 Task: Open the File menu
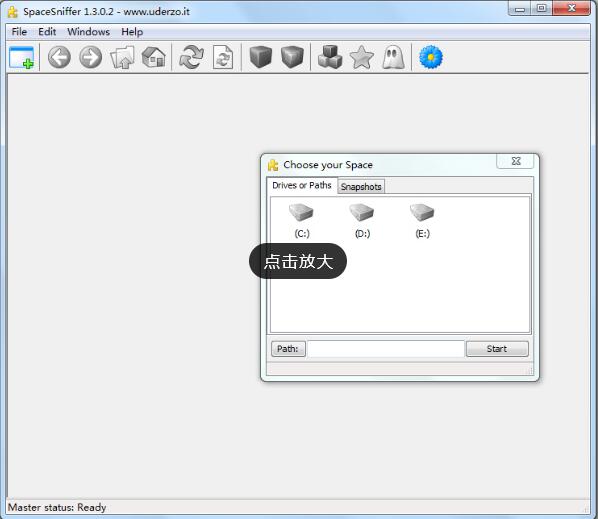pos(19,32)
